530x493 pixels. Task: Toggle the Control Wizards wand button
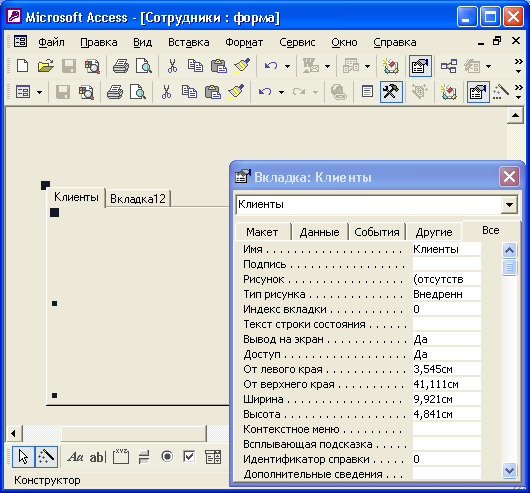46,457
